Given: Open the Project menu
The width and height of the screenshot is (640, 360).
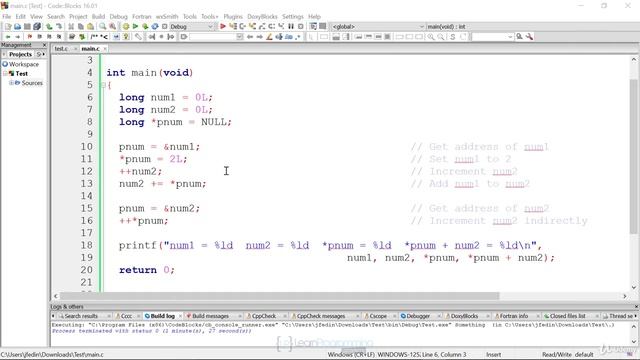Looking at the screenshot, I should 78,16.
